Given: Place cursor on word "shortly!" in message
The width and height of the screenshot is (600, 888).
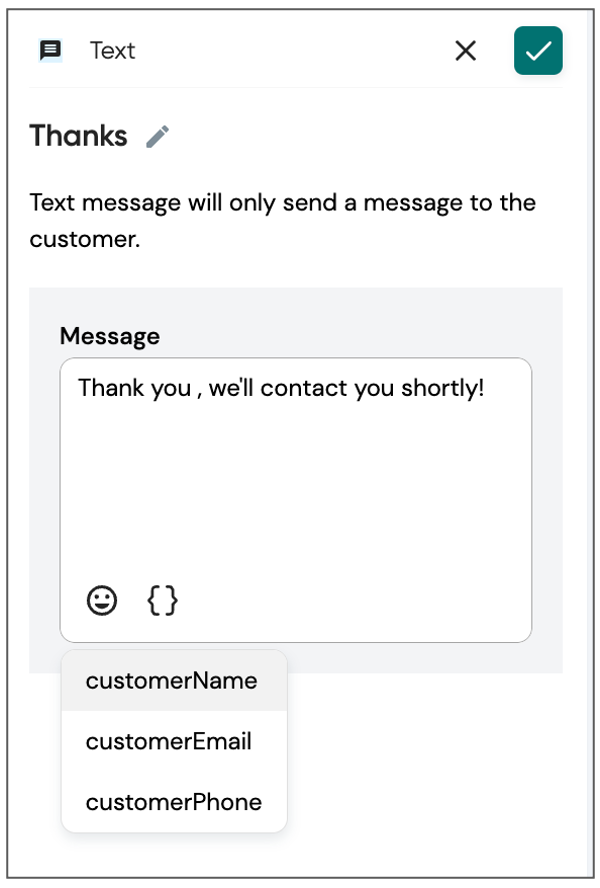Looking at the screenshot, I should [x=442, y=388].
